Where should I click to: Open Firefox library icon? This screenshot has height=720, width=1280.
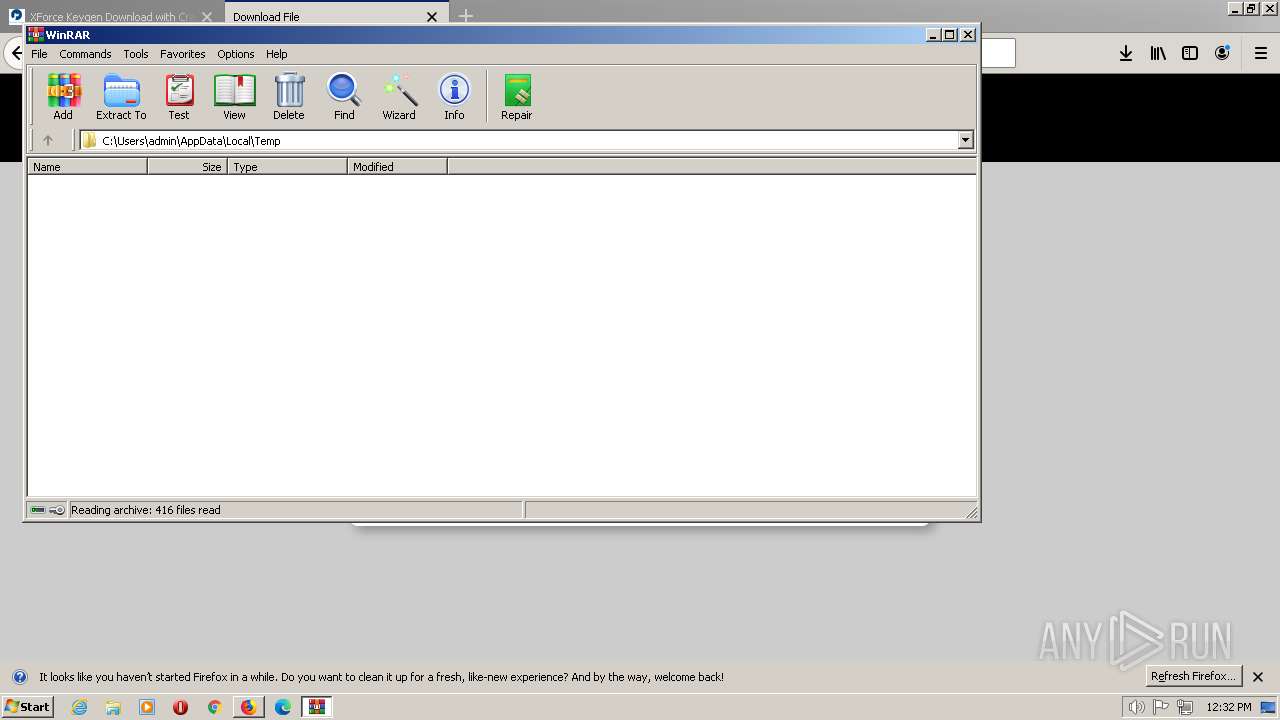[x=1158, y=54]
